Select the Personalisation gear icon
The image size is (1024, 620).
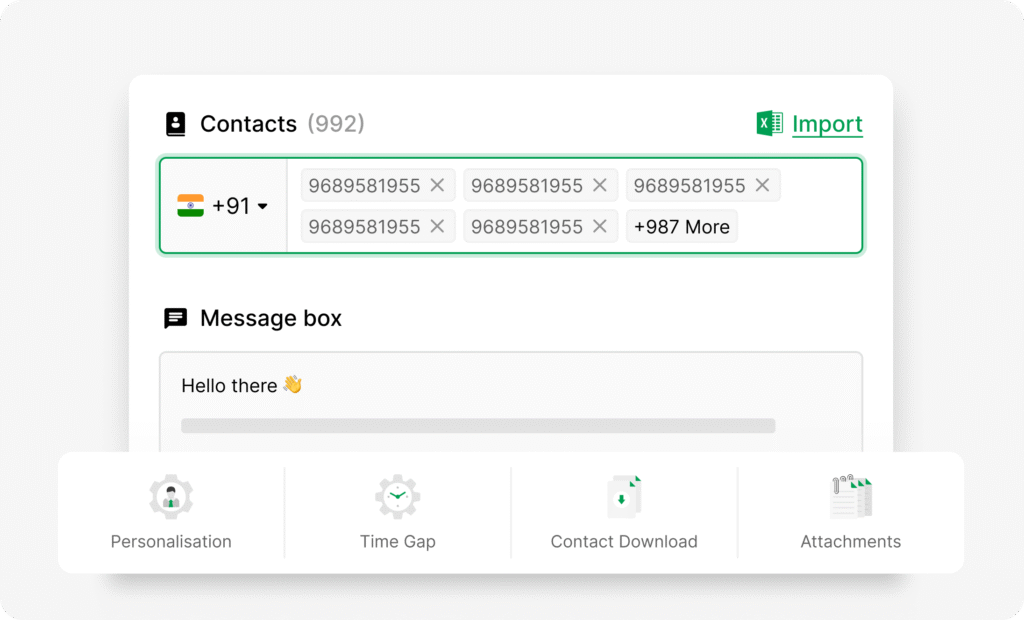pyautogui.click(x=171, y=496)
